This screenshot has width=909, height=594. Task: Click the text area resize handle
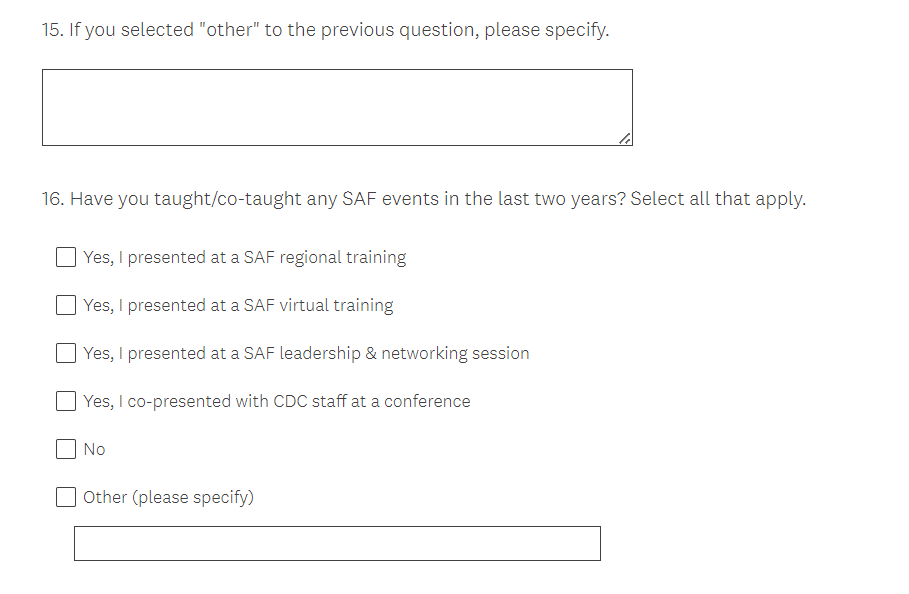point(625,139)
